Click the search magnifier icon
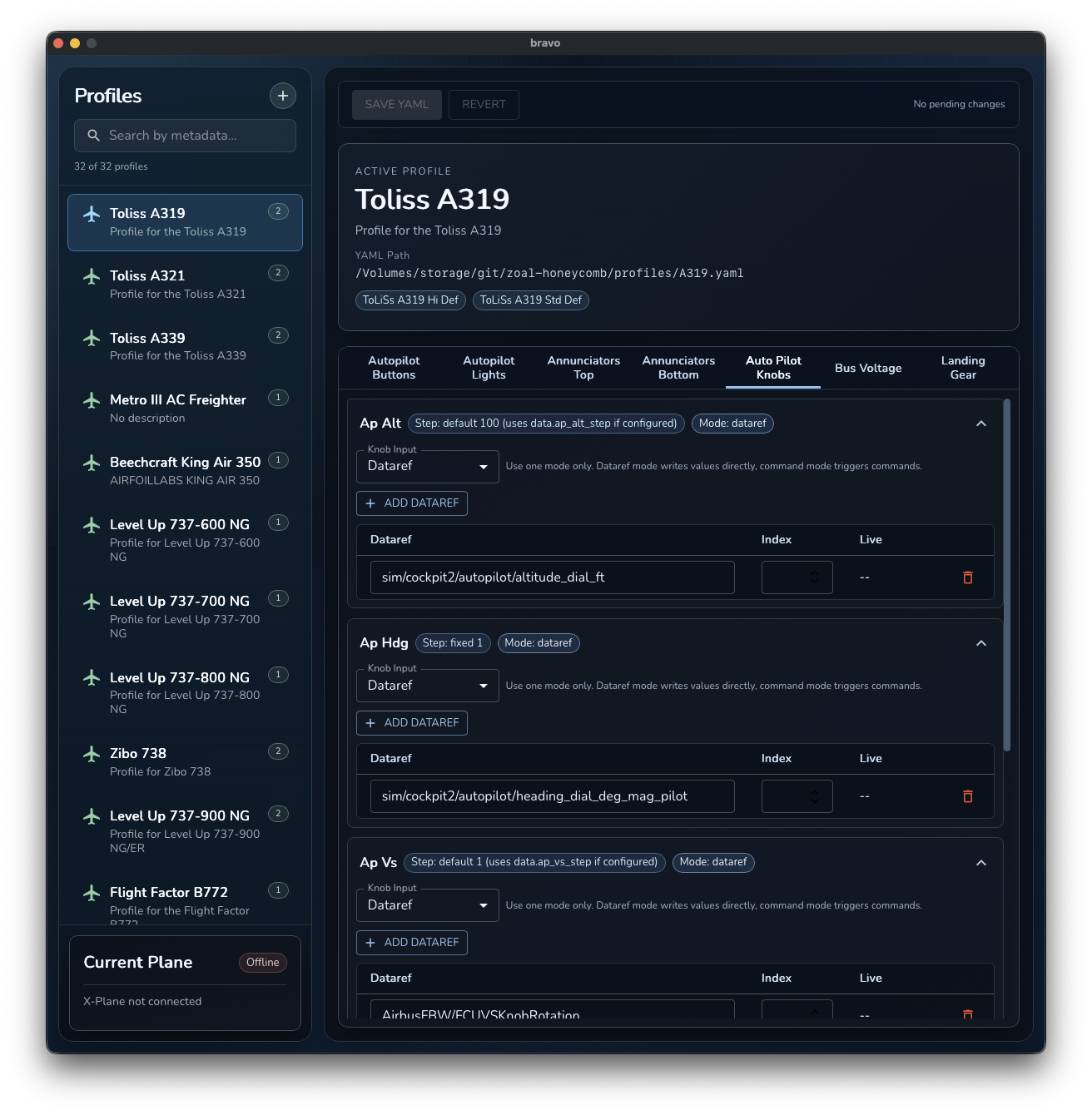 [x=94, y=136]
